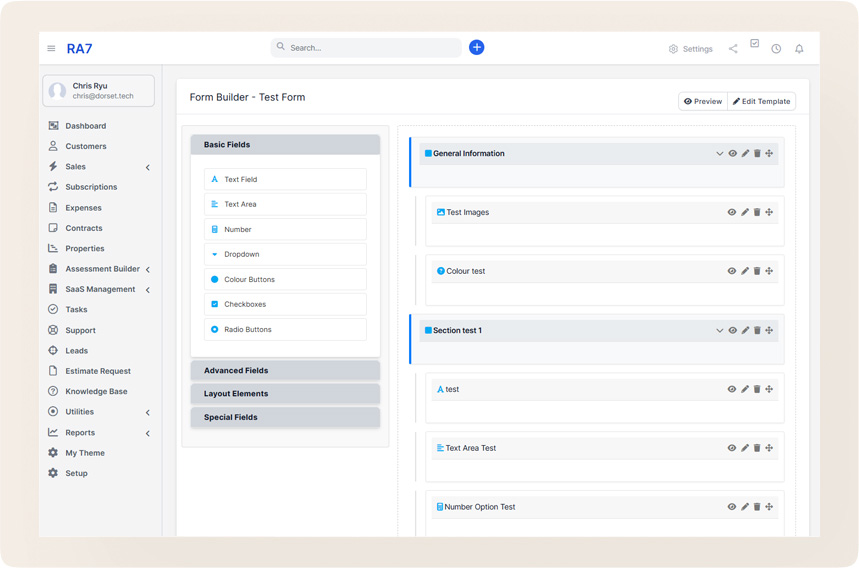Delete the Number Option Test field
Image resolution: width=859 pixels, height=568 pixels.
point(757,507)
